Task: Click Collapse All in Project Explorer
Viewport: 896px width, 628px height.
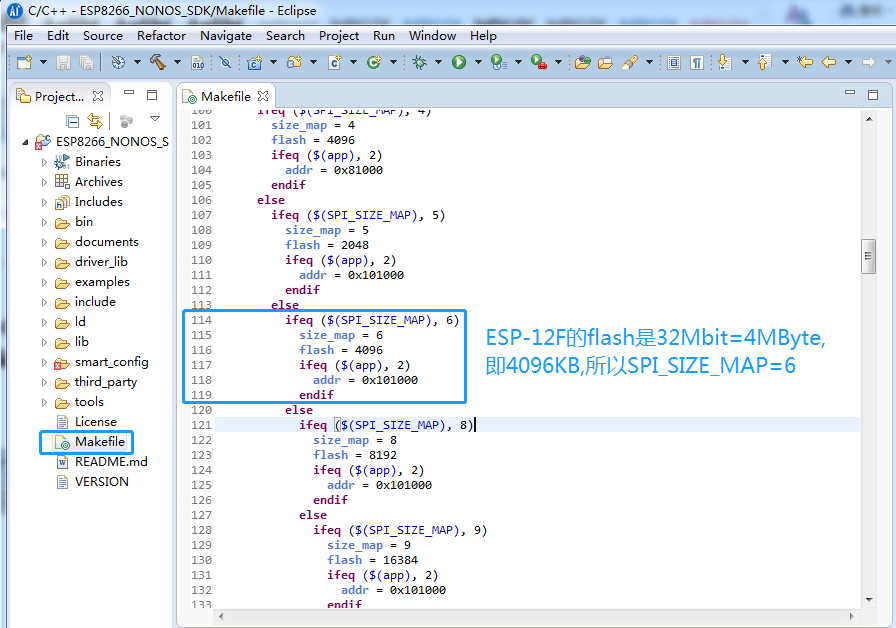Action: coord(73,121)
